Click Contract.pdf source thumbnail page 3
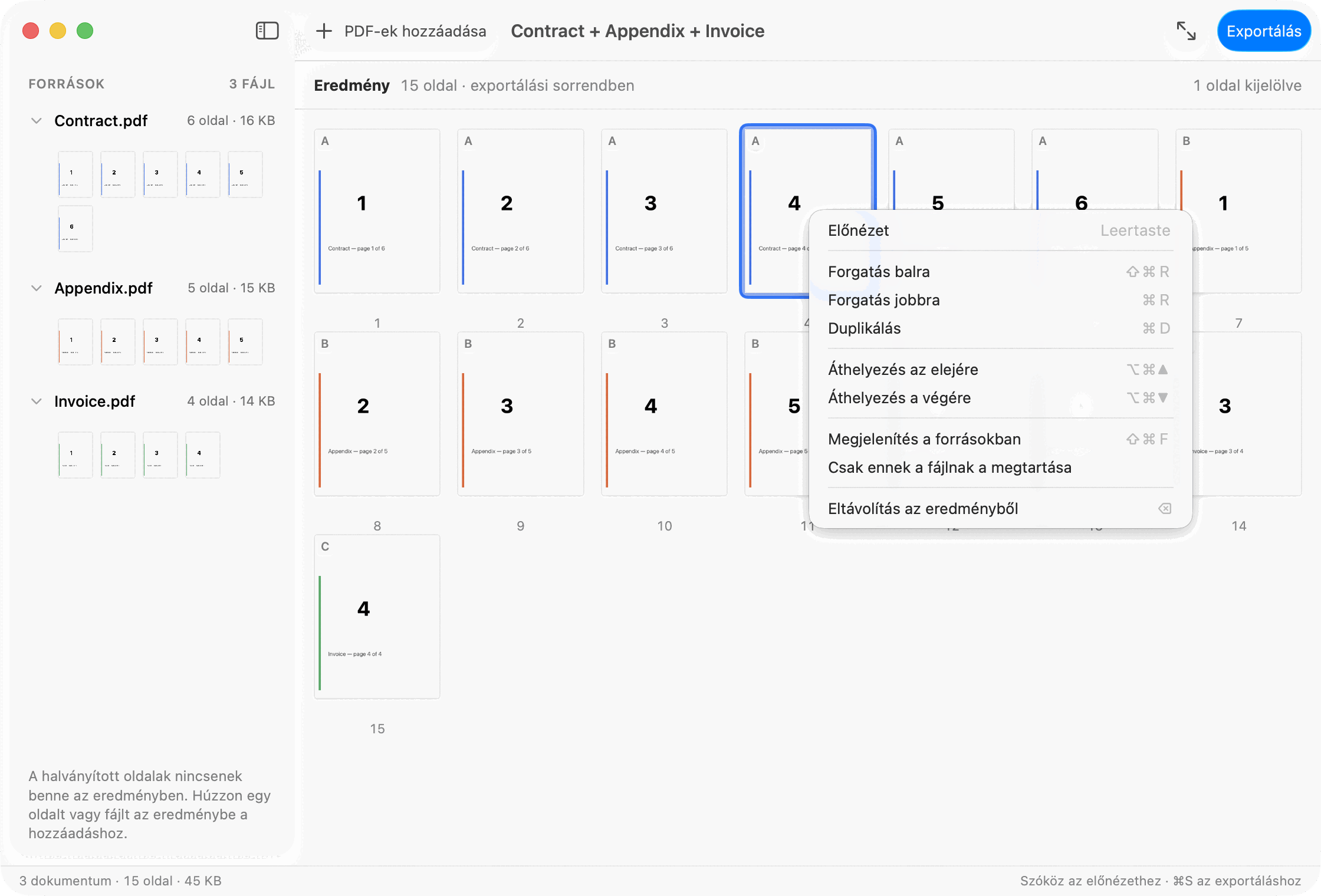Screen dimensions: 1321x896 pyautogui.click(x=160, y=174)
